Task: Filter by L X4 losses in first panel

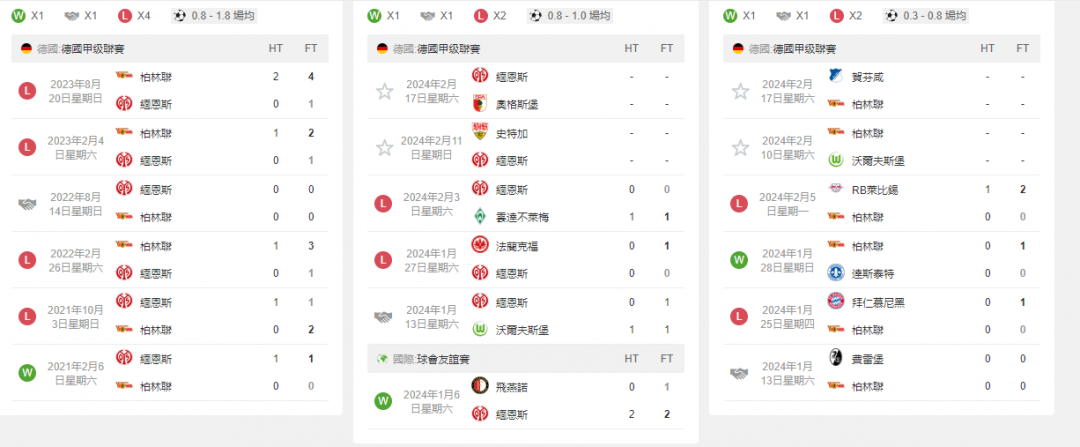Action: point(134,15)
